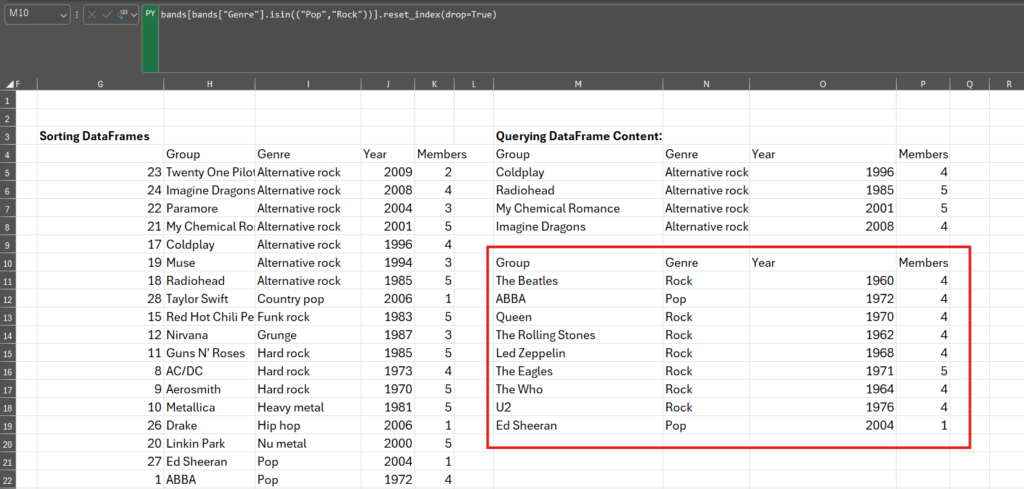Screen dimensions: 1024x489
Task: Select row 3 header
Action: pos(8,136)
